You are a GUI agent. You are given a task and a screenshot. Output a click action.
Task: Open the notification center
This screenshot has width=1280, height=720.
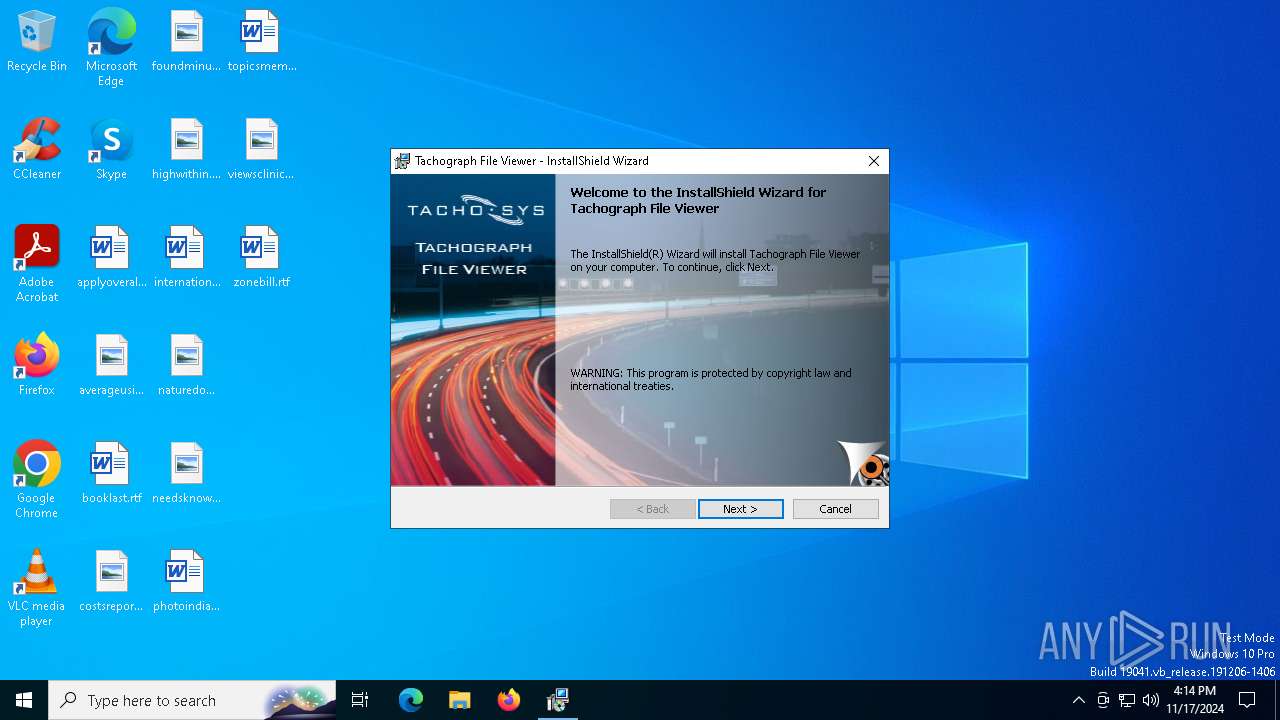click(1247, 700)
